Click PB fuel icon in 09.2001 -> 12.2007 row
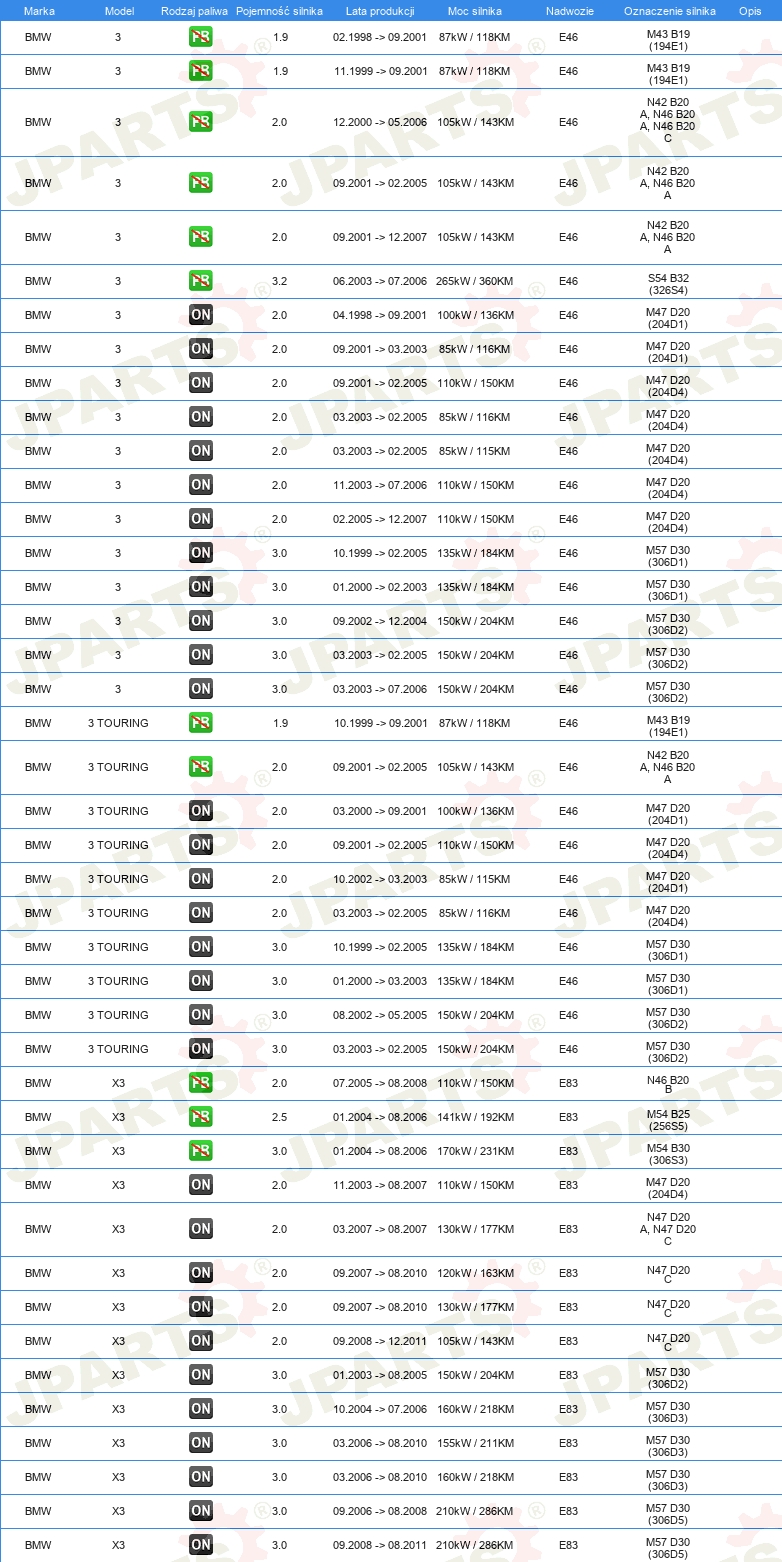This screenshot has width=782, height=1562. (x=201, y=237)
